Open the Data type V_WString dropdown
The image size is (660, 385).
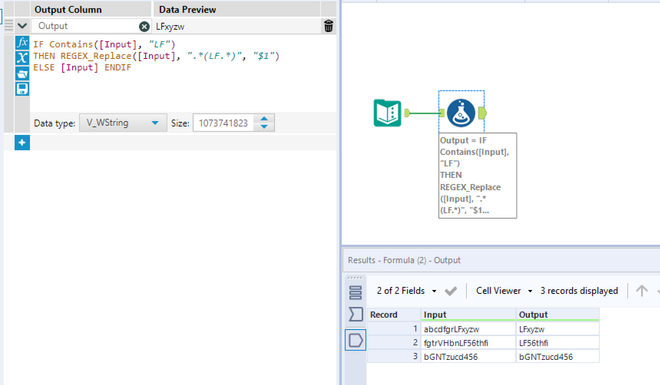123,123
